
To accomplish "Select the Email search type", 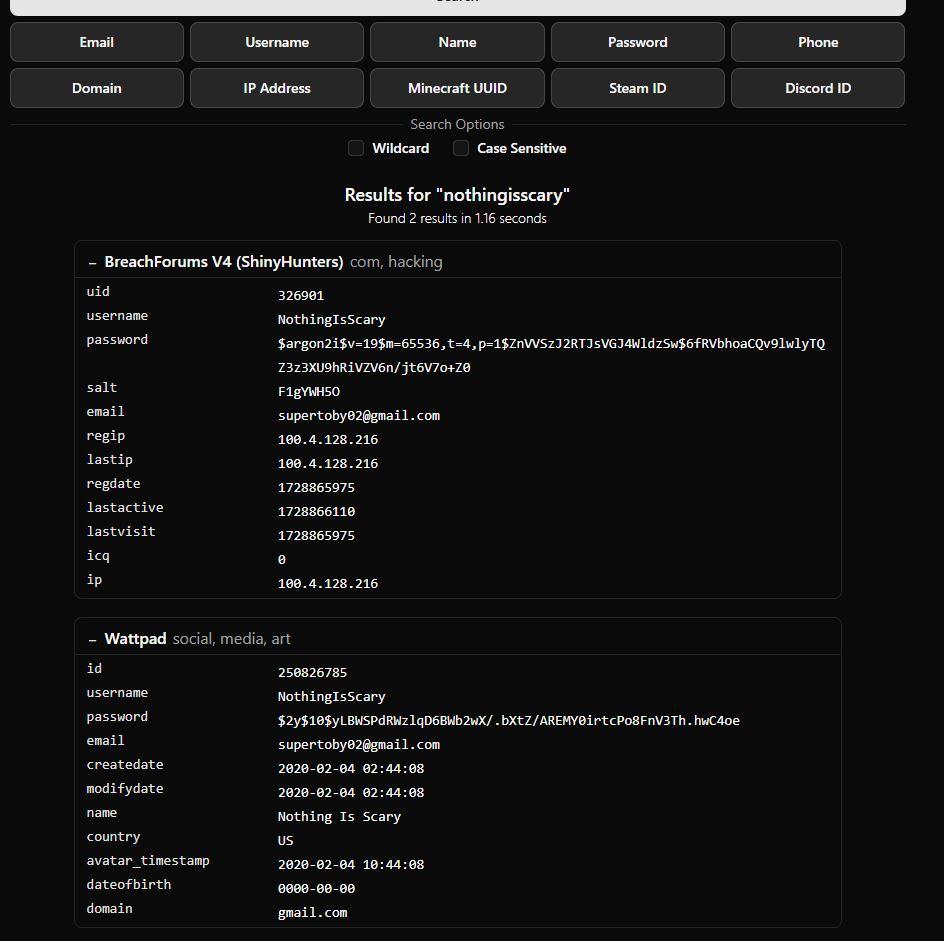I will pos(97,42).
